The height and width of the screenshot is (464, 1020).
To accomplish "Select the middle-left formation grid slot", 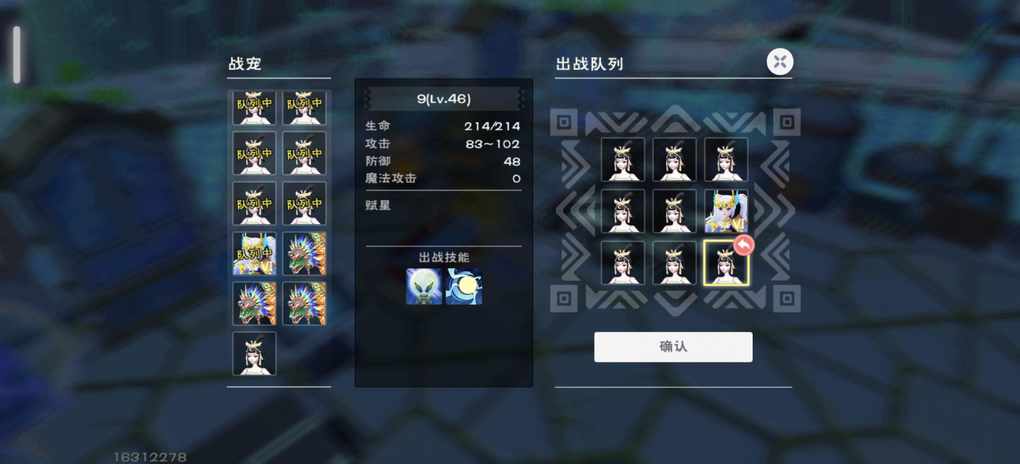I will 623,212.
